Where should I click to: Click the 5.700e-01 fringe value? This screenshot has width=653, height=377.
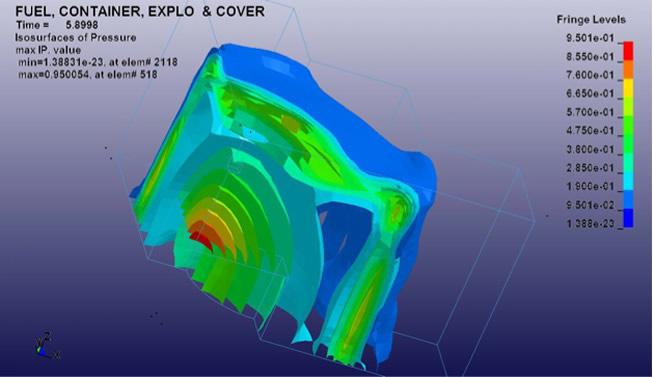point(590,112)
